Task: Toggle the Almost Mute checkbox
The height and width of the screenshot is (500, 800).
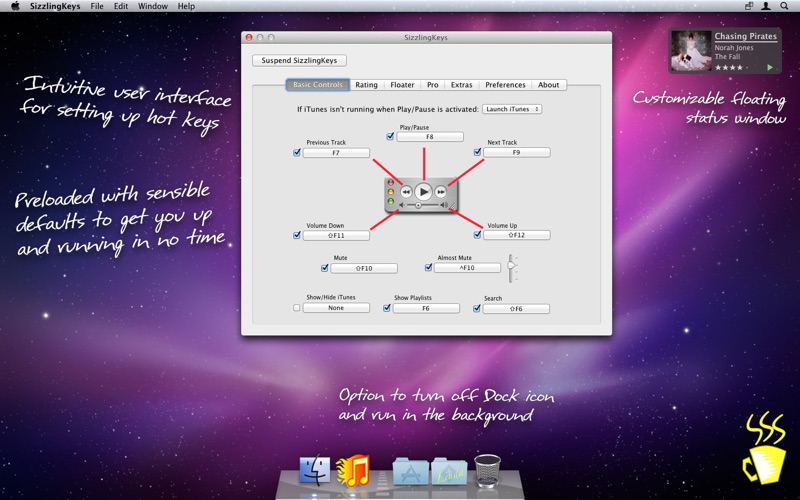Action: coord(428,267)
